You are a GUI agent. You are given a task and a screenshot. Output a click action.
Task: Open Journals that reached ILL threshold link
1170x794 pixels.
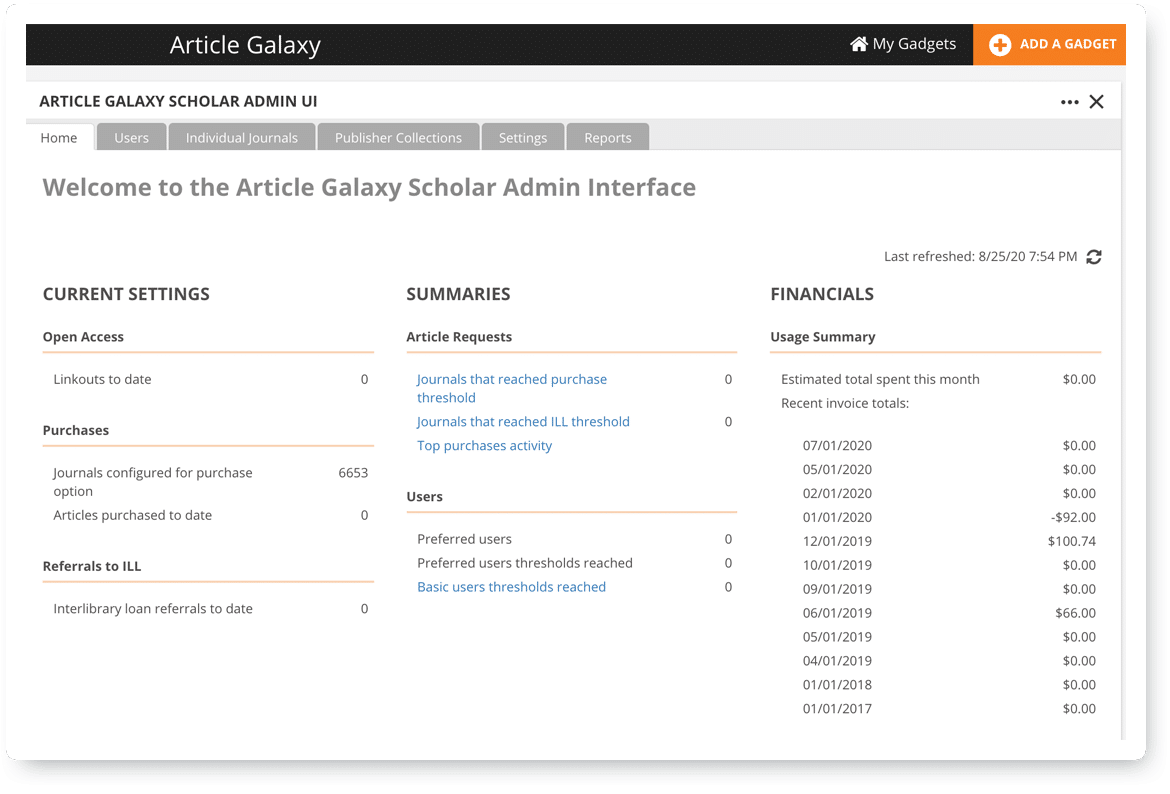(x=523, y=422)
